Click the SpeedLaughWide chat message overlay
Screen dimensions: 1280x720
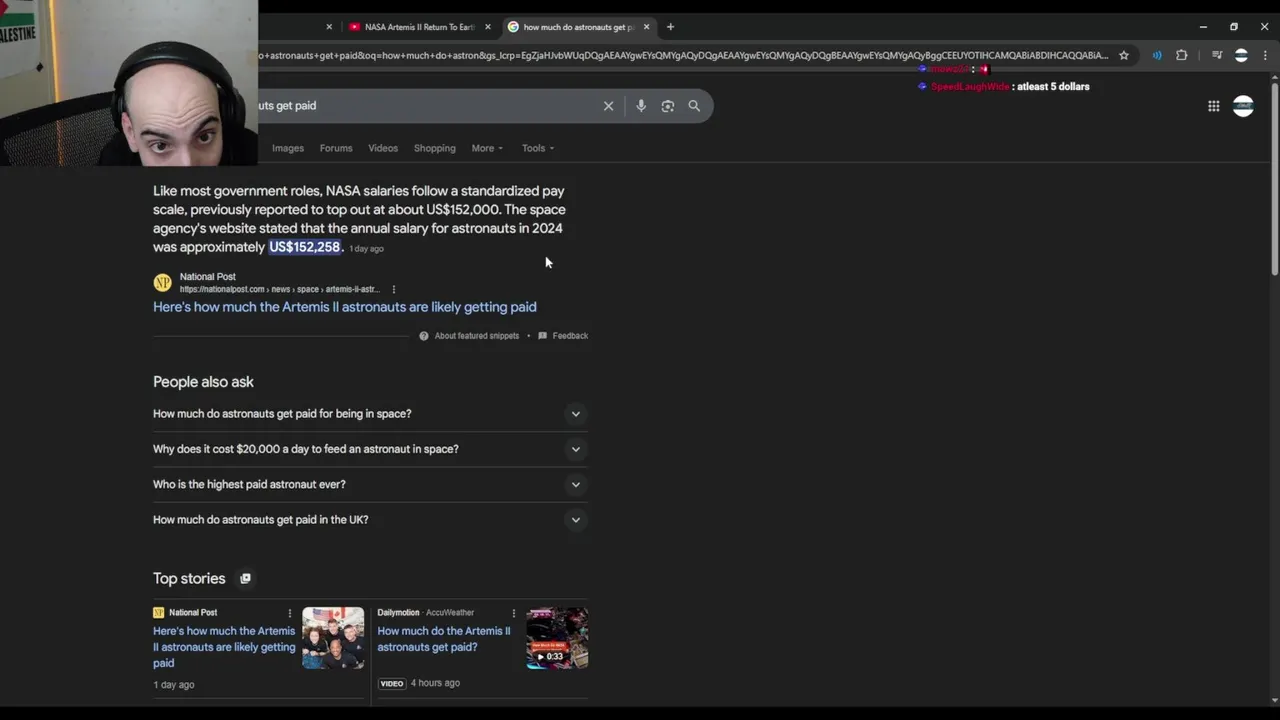(x=1004, y=87)
